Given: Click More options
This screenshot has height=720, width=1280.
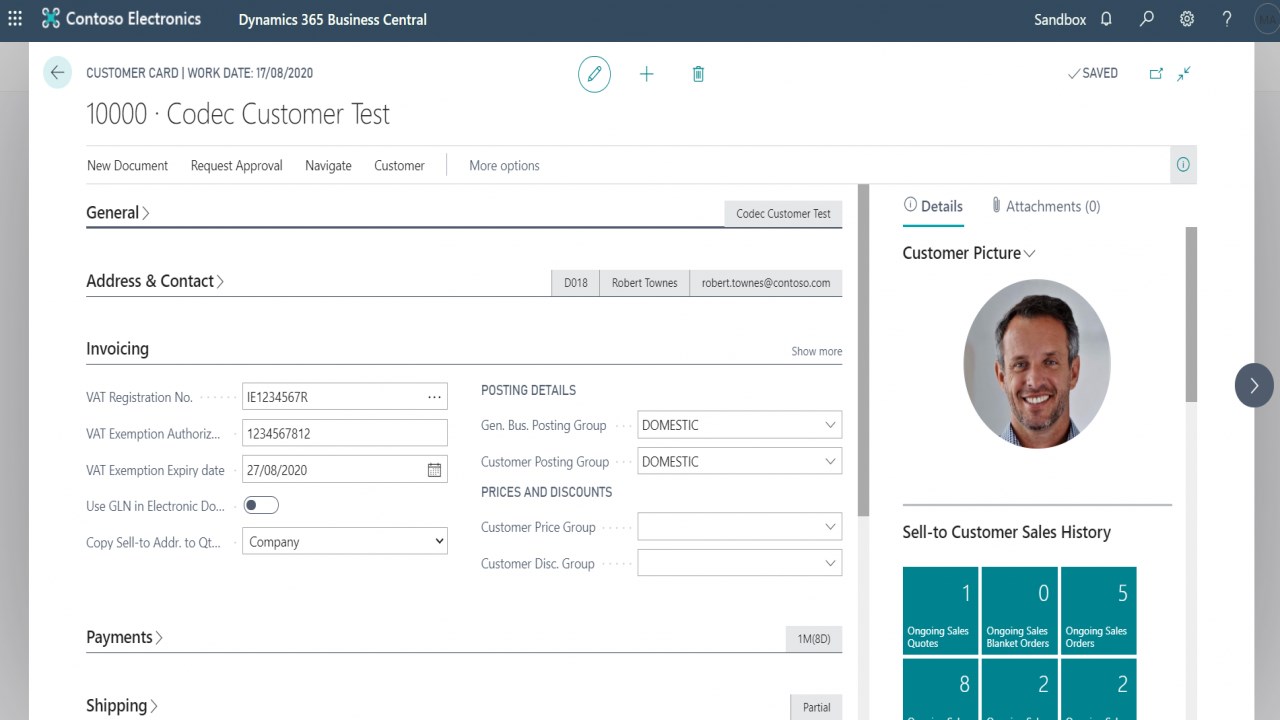Looking at the screenshot, I should (x=504, y=166).
